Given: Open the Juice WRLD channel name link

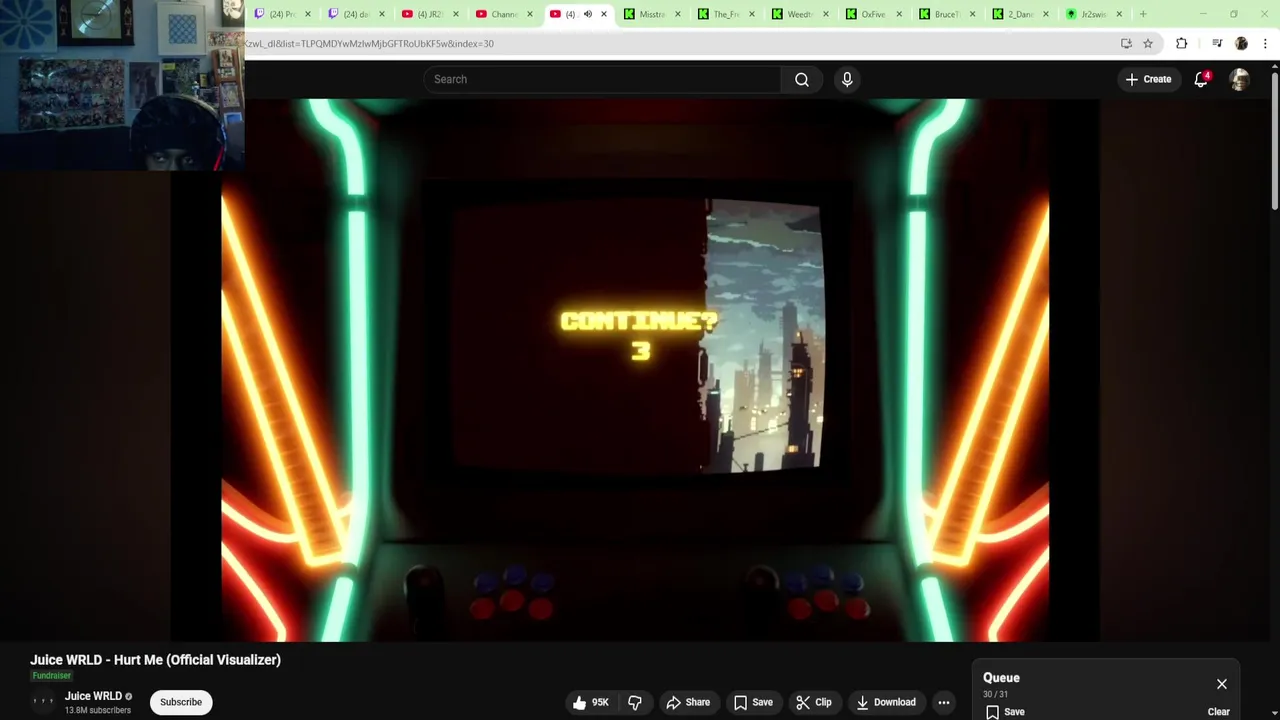Looking at the screenshot, I should 93,696.
